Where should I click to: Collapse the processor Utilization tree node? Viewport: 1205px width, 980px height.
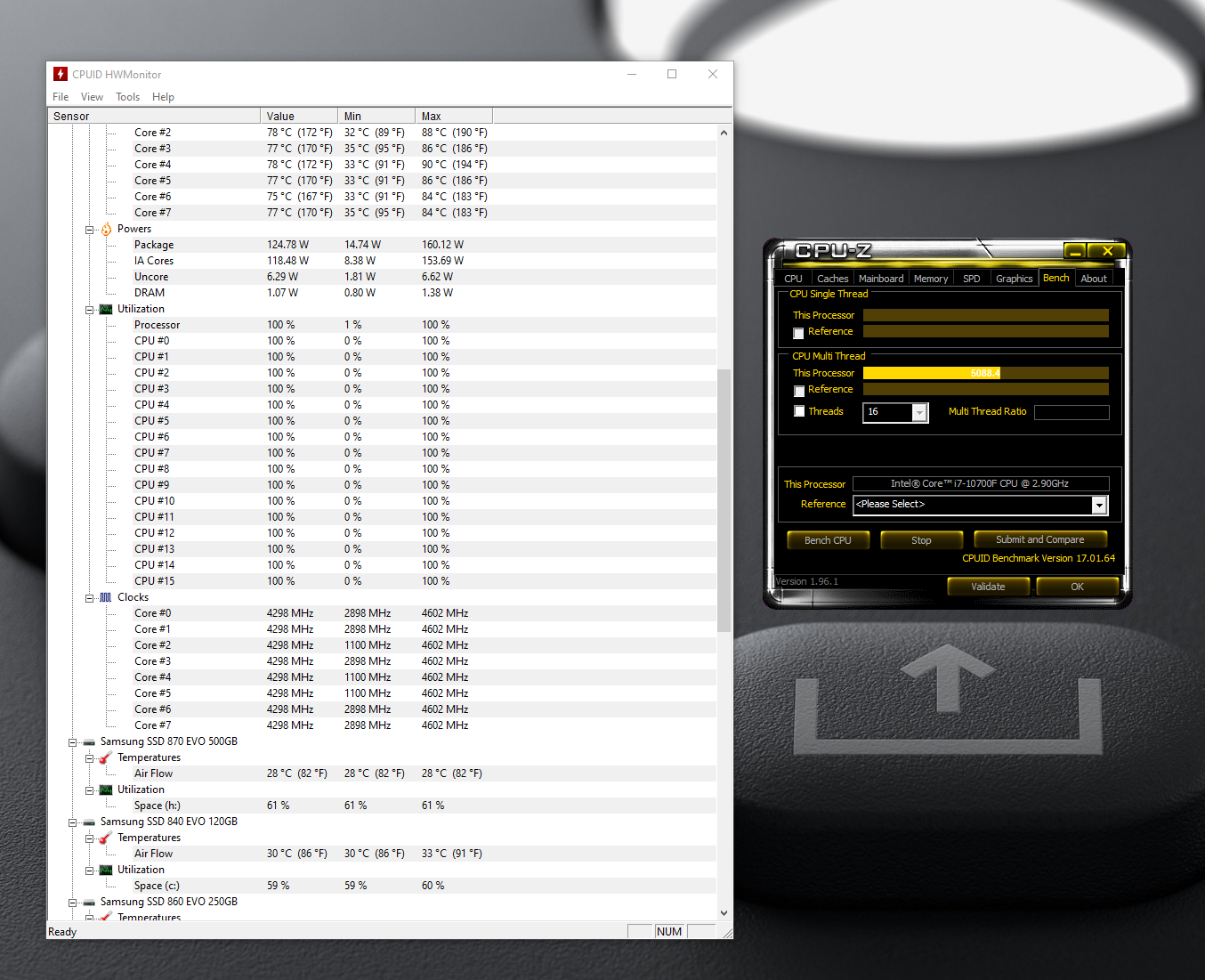tap(89, 310)
